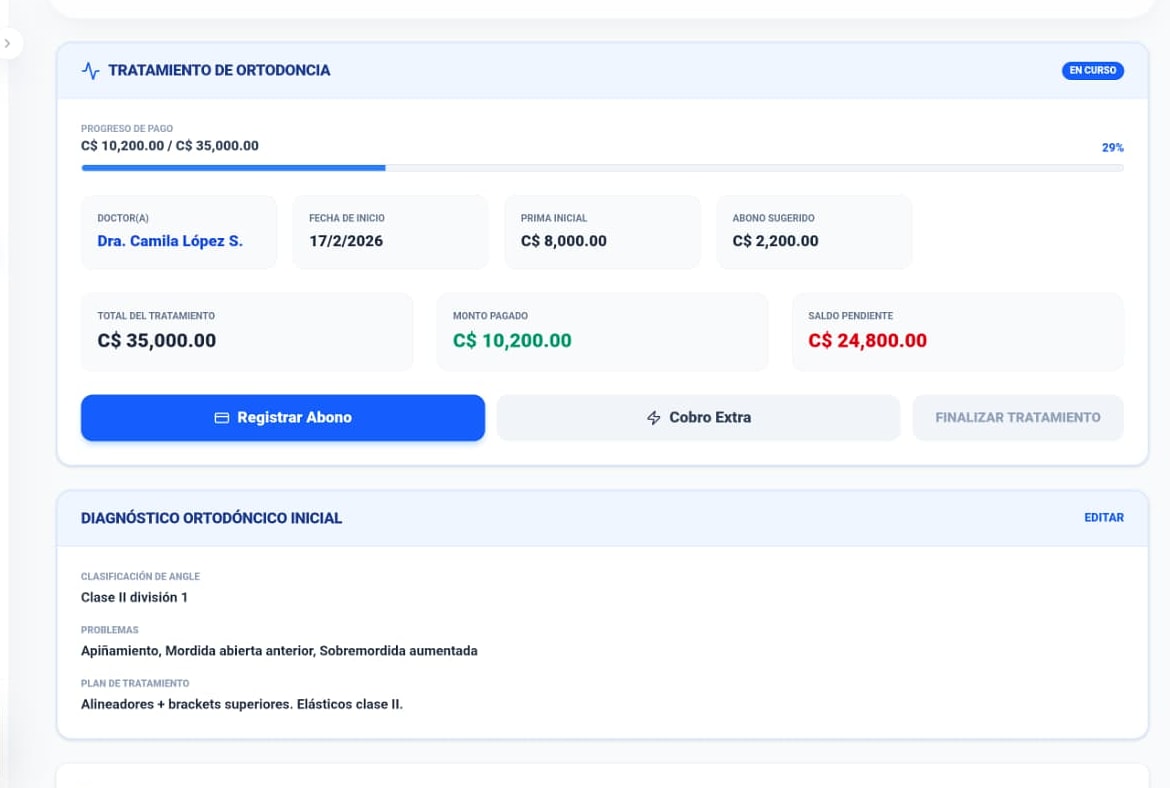Click the start date 17/2/2026
Screen dimensions: 1170x788
click(x=346, y=241)
